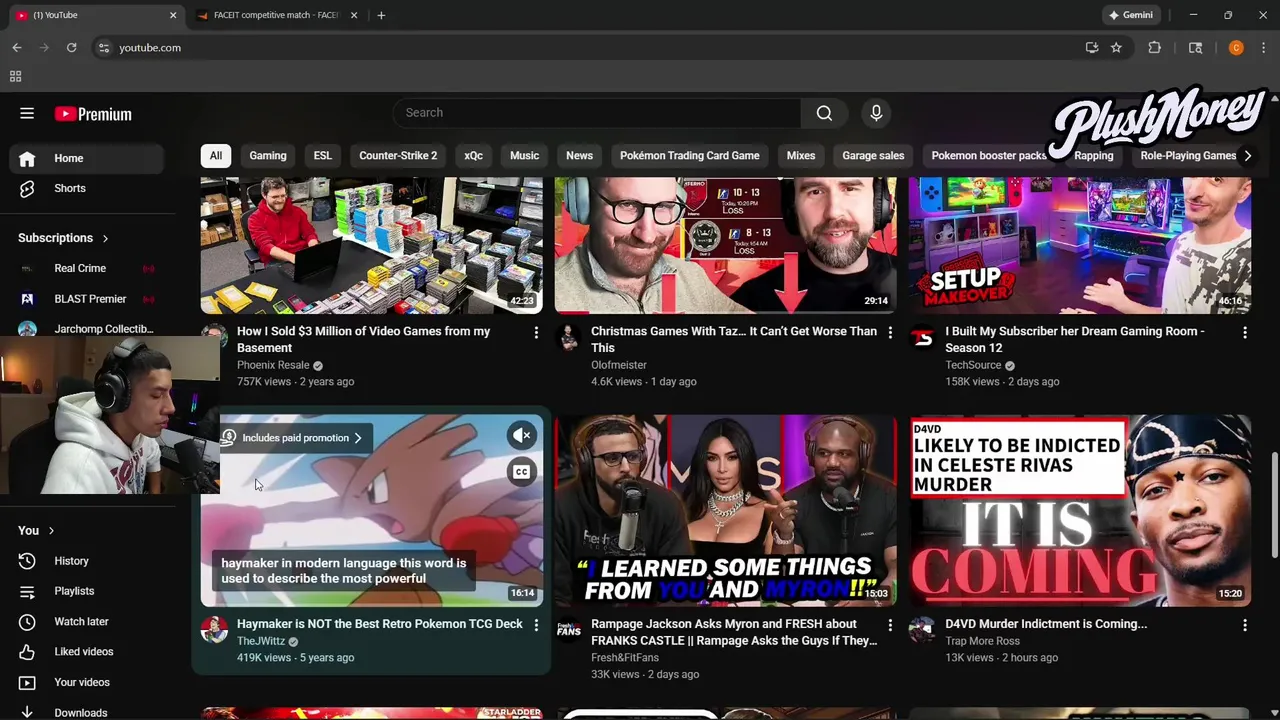The image size is (1280, 720).
Task: Click the search magnifier button
Action: (x=824, y=113)
